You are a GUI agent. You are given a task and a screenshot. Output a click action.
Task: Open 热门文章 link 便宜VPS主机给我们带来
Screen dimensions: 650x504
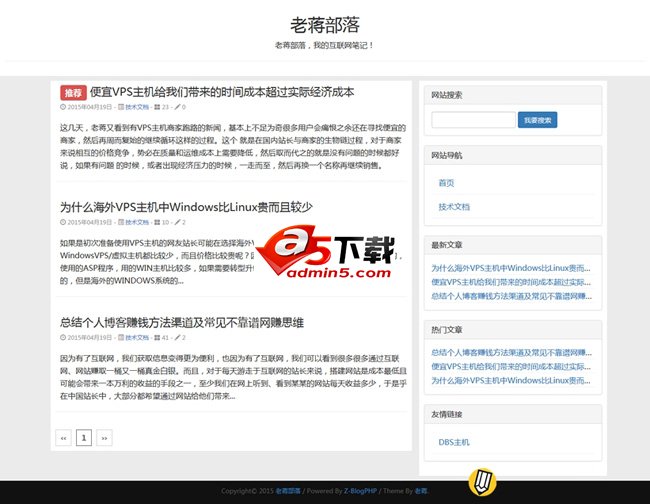pos(511,366)
